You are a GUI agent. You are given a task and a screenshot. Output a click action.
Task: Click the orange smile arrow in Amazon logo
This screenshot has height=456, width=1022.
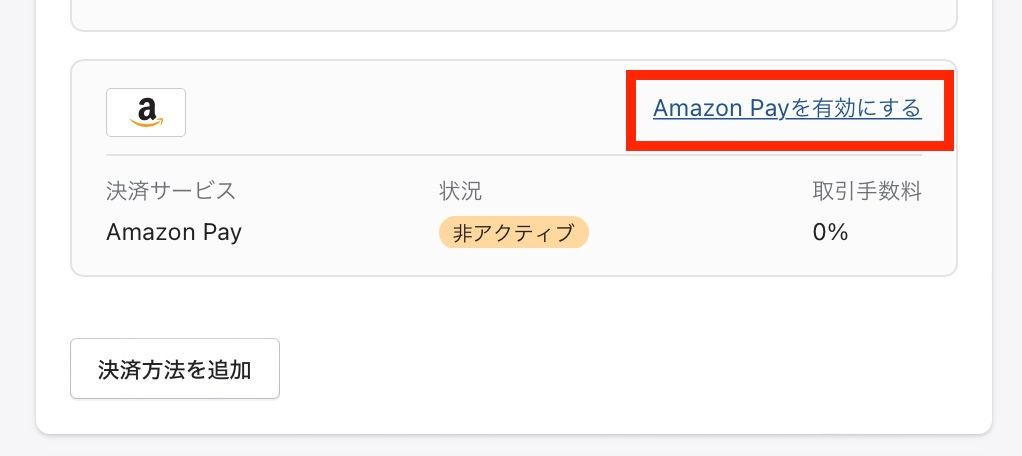146,122
